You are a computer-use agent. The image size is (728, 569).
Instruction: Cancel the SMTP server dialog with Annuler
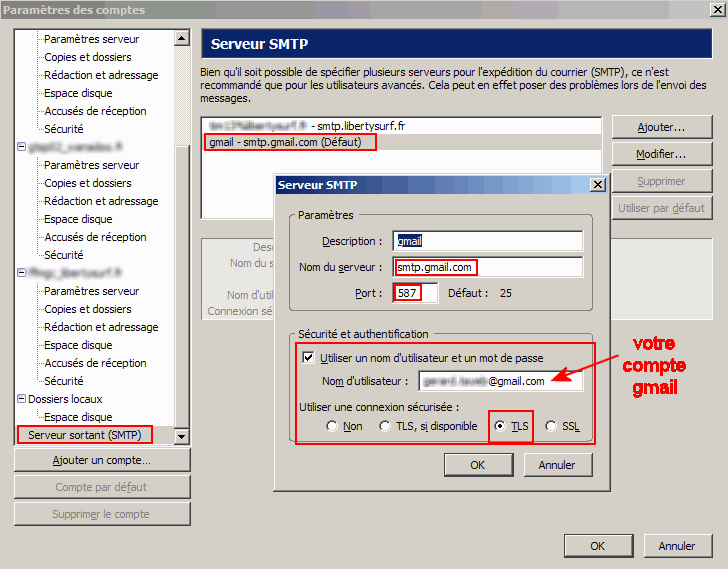(558, 465)
